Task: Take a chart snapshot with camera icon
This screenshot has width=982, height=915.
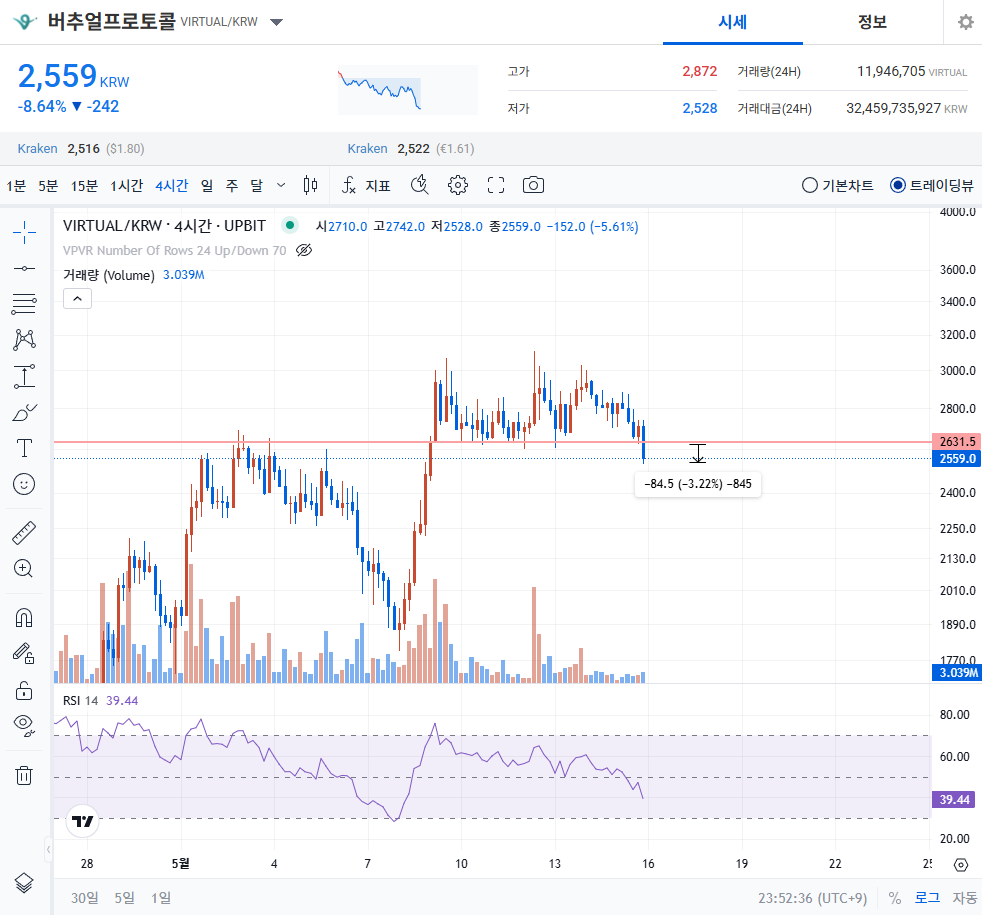Action: (534, 185)
